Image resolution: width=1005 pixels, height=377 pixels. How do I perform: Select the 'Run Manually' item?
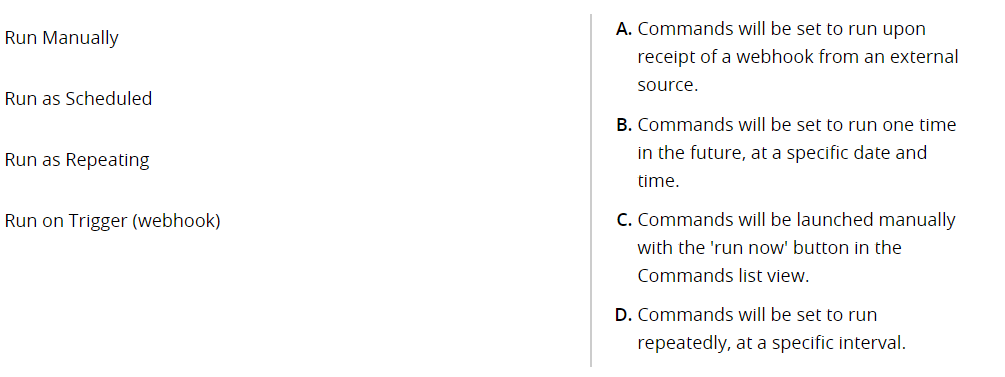click(x=62, y=38)
